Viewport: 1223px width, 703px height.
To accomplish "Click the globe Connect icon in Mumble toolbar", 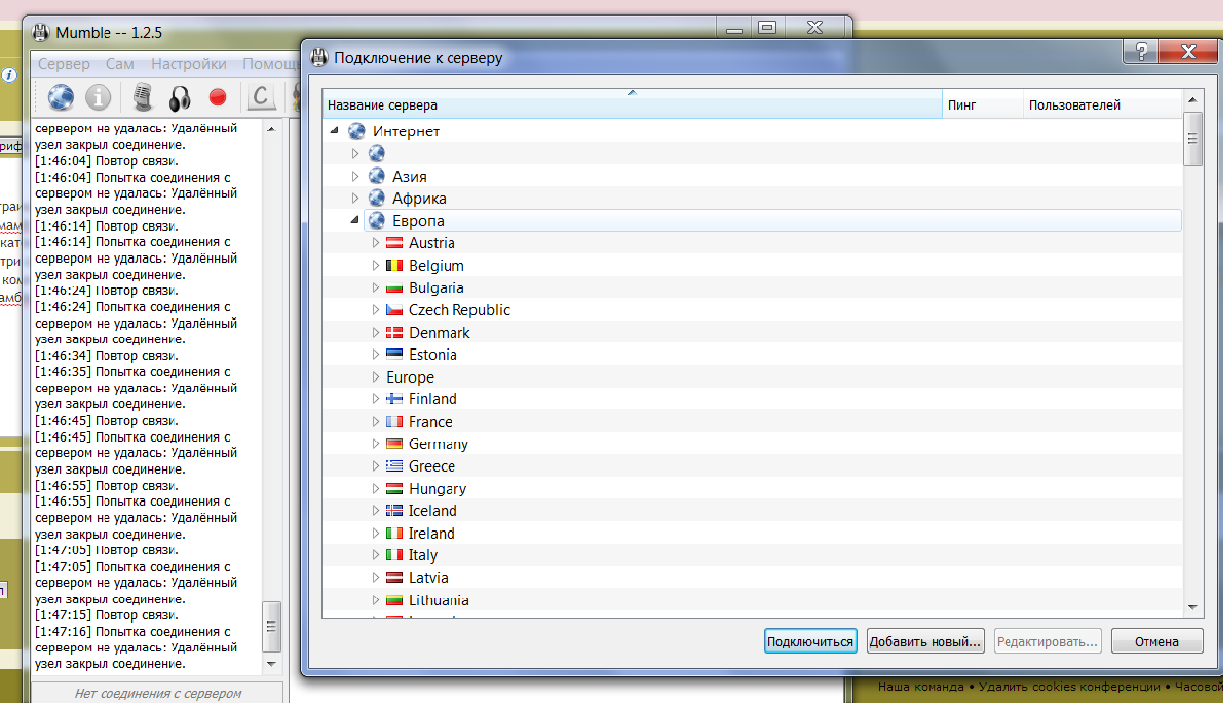I will click(x=61, y=98).
